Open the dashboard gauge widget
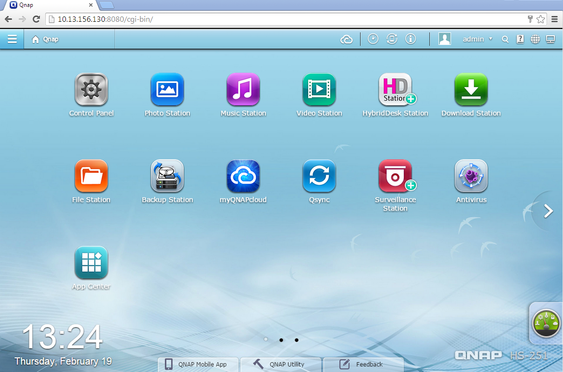The width and height of the screenshot is (563, 372). click(x=546, y=324)
